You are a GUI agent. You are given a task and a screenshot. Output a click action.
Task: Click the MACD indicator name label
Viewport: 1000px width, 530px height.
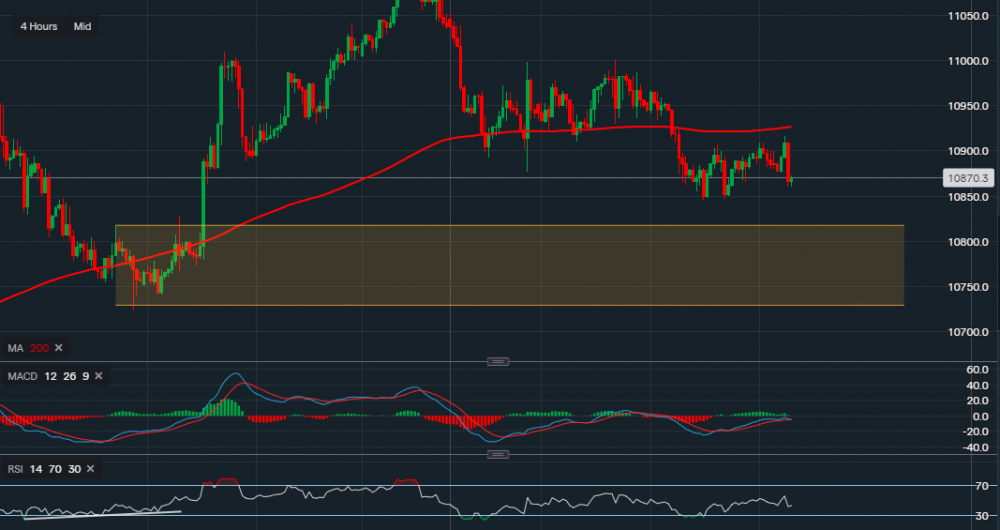click(22, 376)
